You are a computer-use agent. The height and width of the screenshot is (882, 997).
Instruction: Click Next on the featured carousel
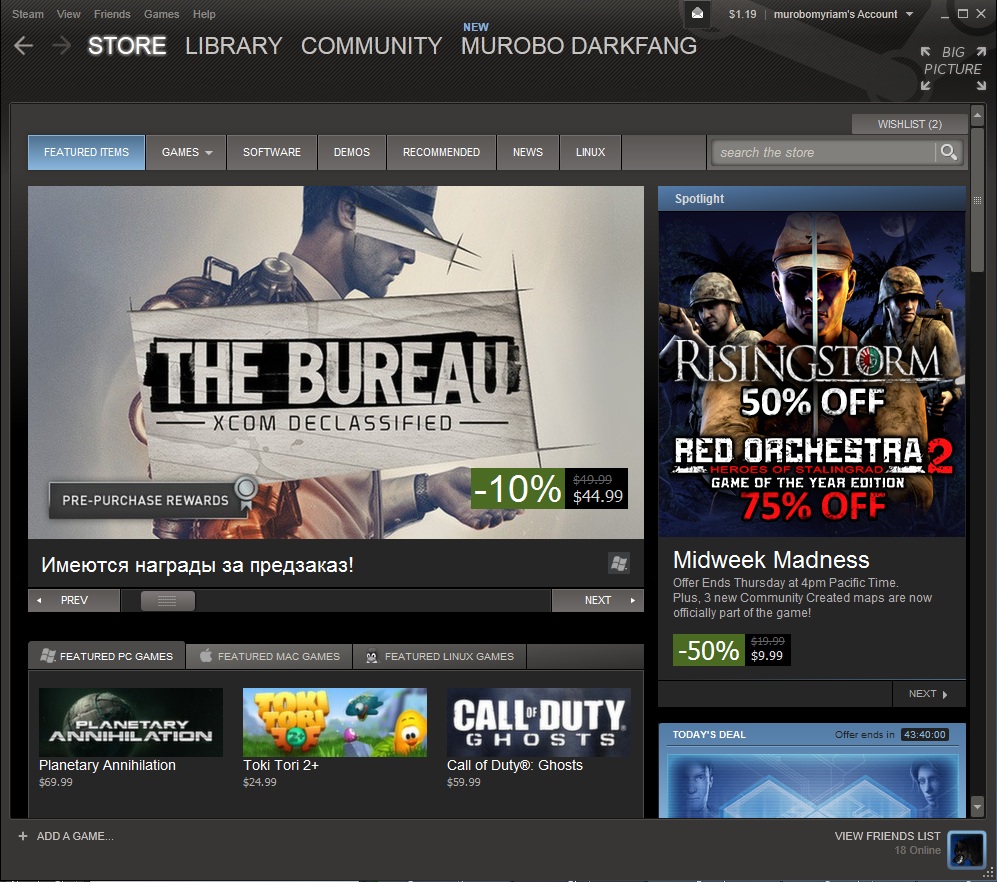(x=598, y=600)
